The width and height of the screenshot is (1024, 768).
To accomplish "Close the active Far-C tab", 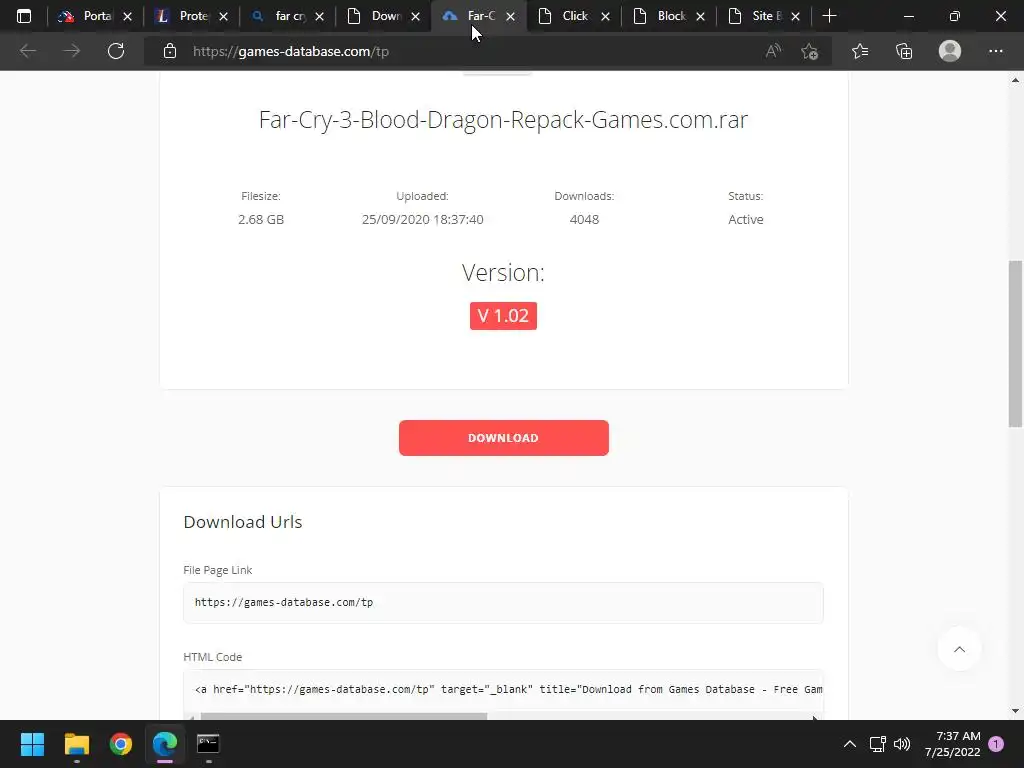I will coord(511,16).
